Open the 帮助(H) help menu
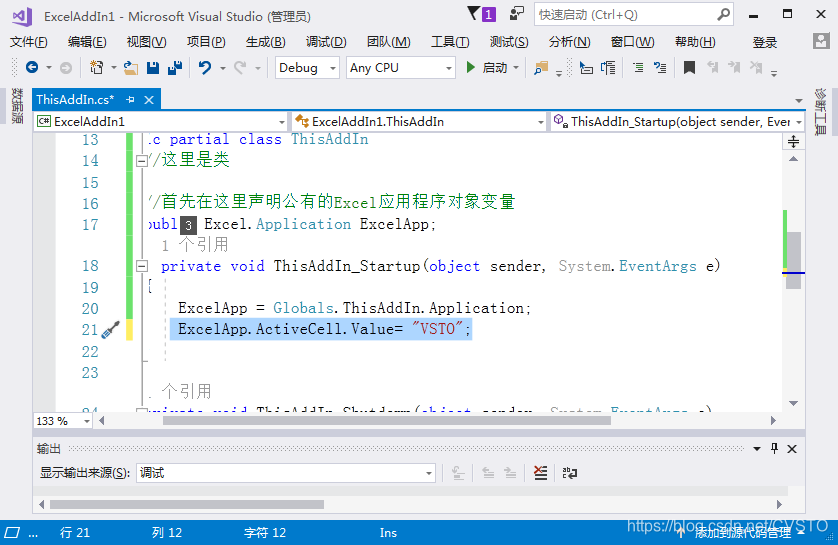 (x=695, y=42)
